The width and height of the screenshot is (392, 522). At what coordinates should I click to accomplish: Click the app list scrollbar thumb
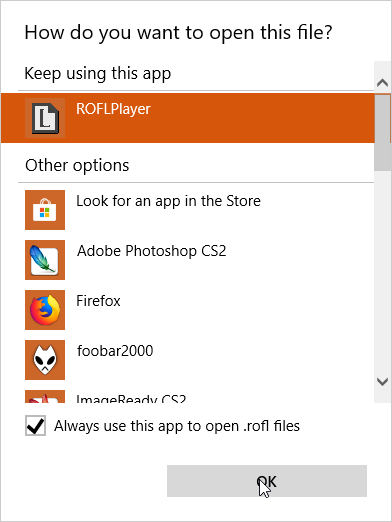pos(382,133)
